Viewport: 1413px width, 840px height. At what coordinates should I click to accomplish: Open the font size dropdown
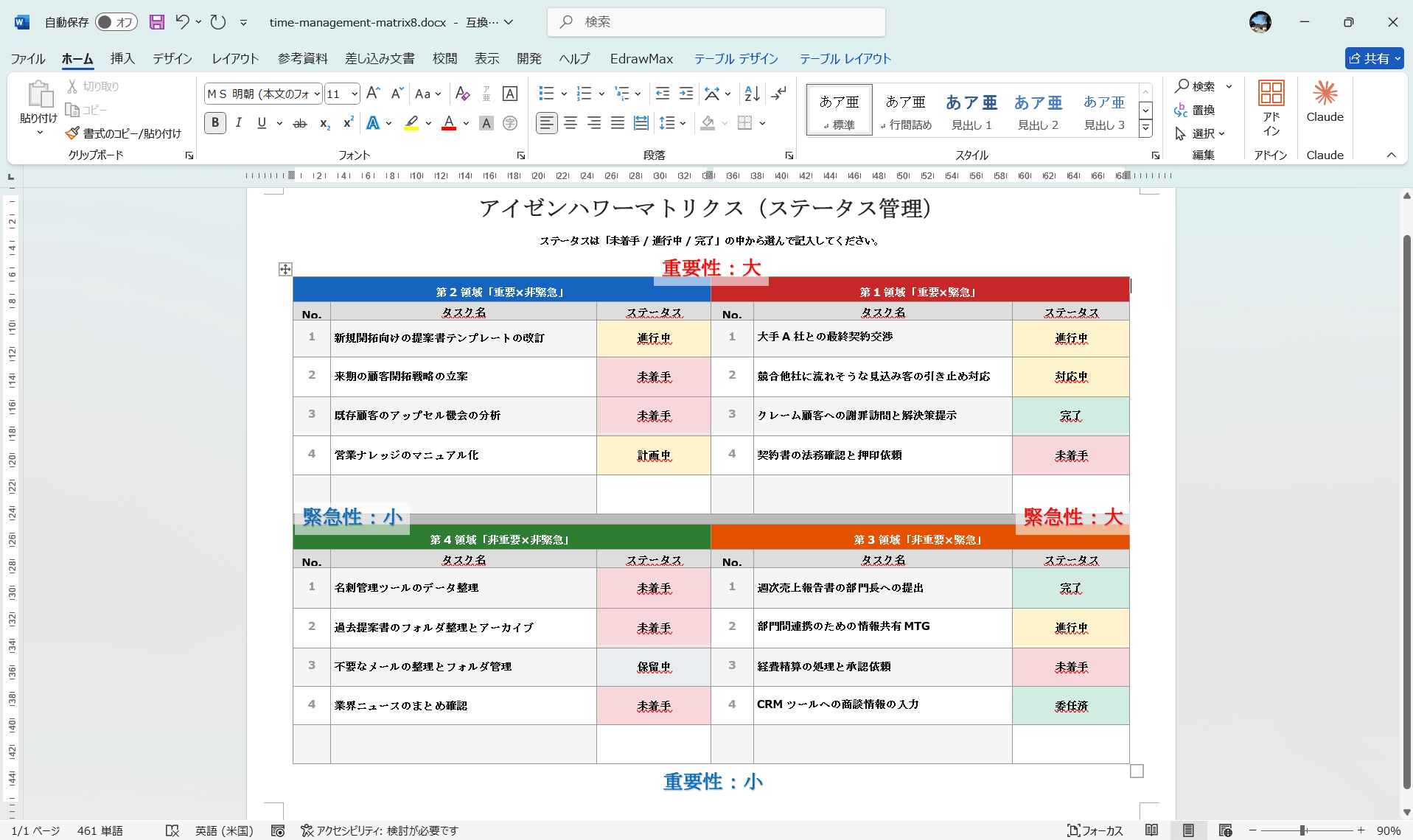(x=355, y=94)
